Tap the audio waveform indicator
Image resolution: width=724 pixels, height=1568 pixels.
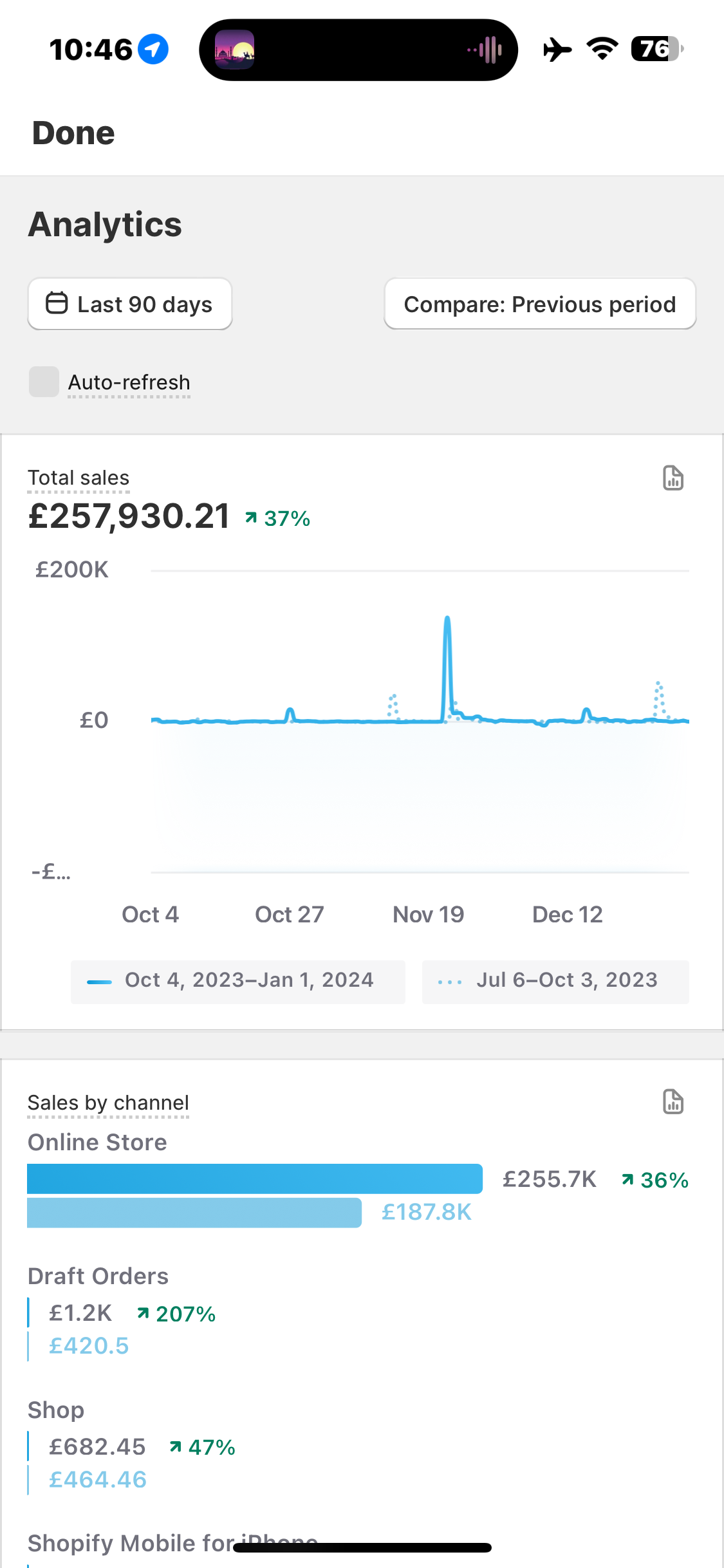[x=486, y=50]
